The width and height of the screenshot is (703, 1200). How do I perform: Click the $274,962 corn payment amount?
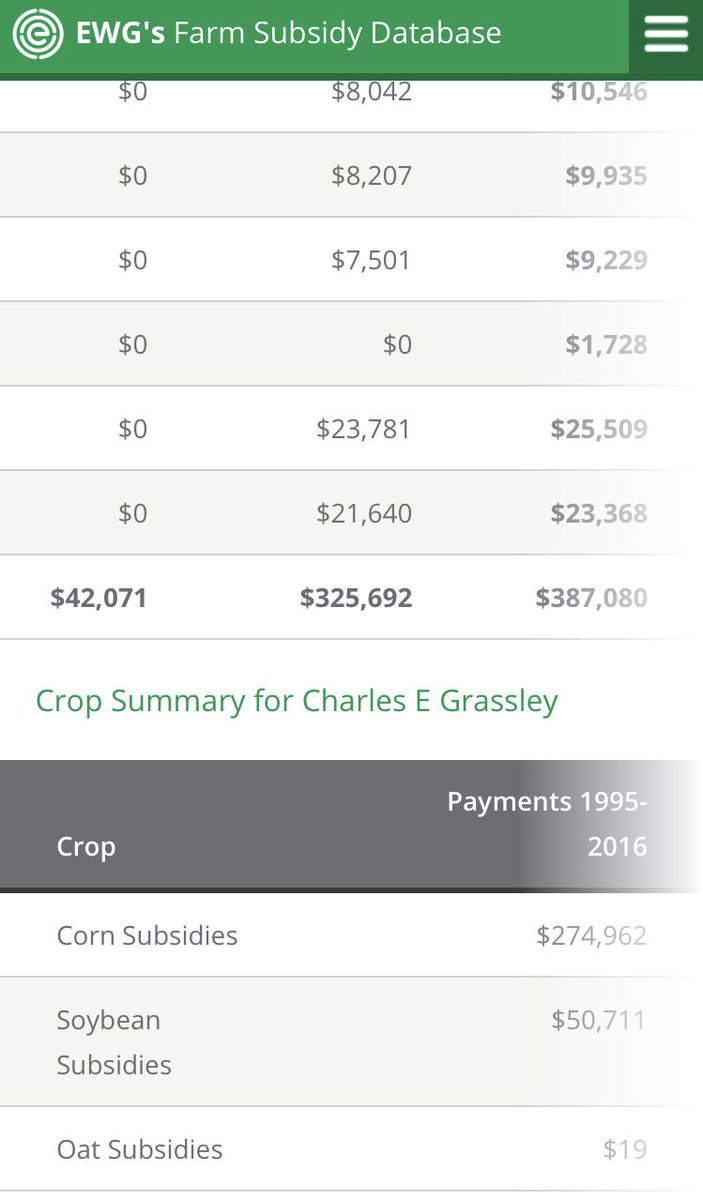(592, 936)
